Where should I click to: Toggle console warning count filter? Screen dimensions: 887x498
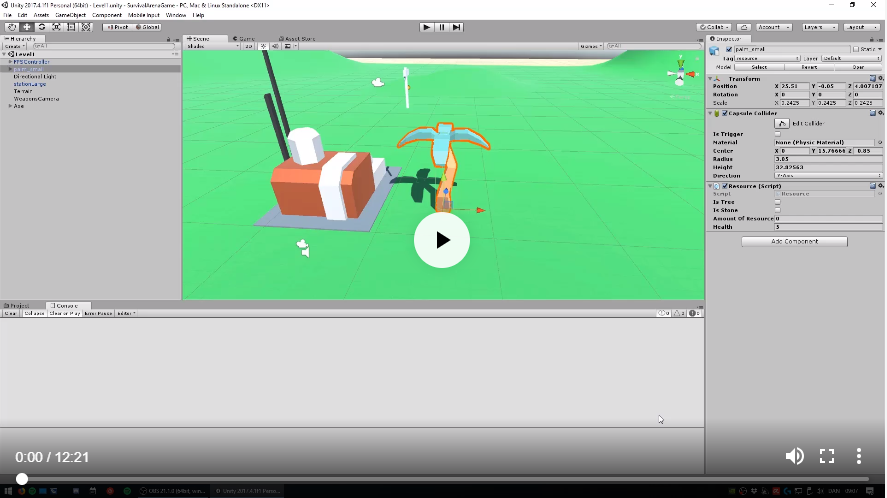pos(679,313)
